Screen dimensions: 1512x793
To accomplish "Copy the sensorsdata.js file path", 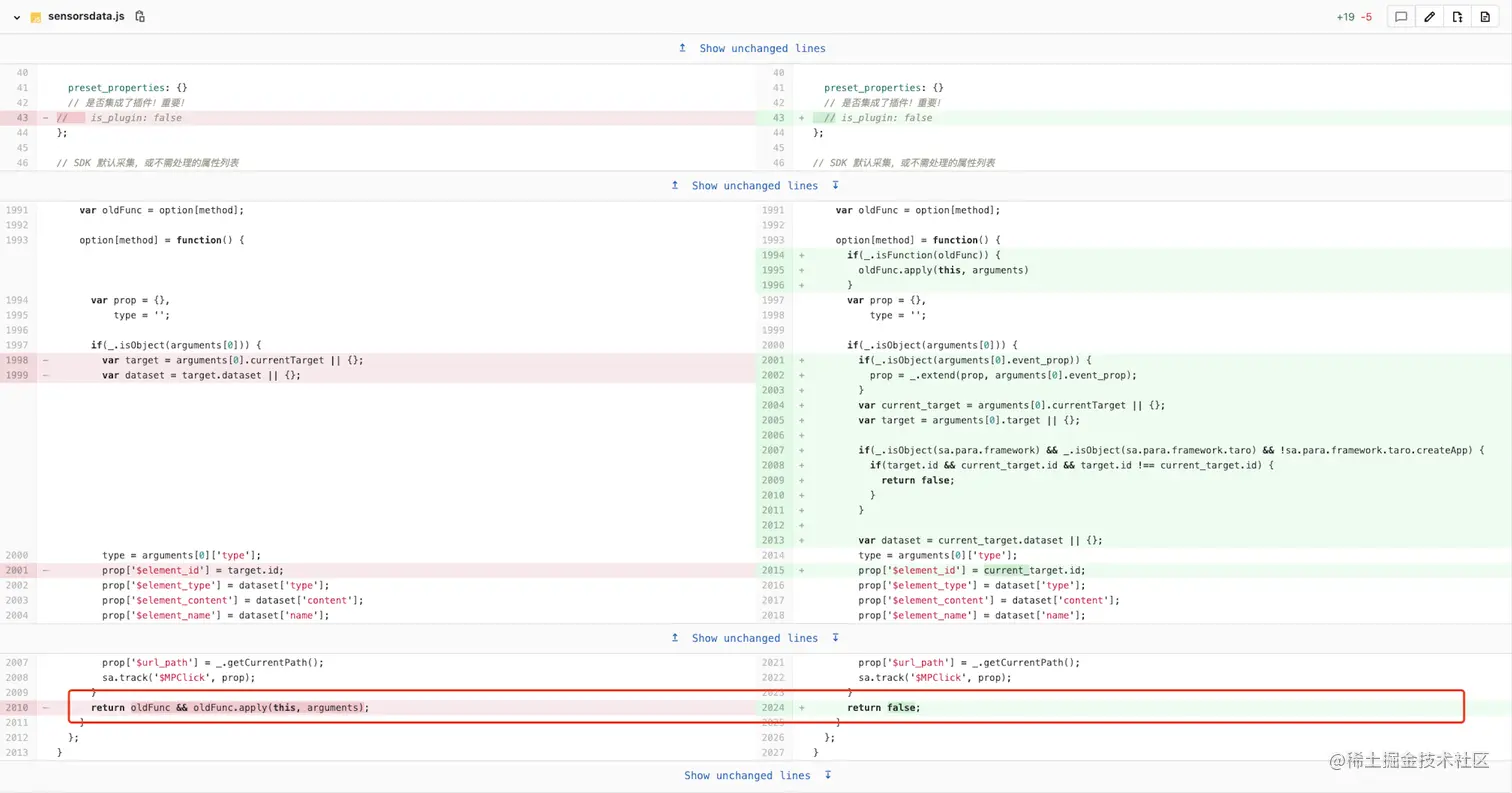I will pyautogui.click(x=140, y=17).
